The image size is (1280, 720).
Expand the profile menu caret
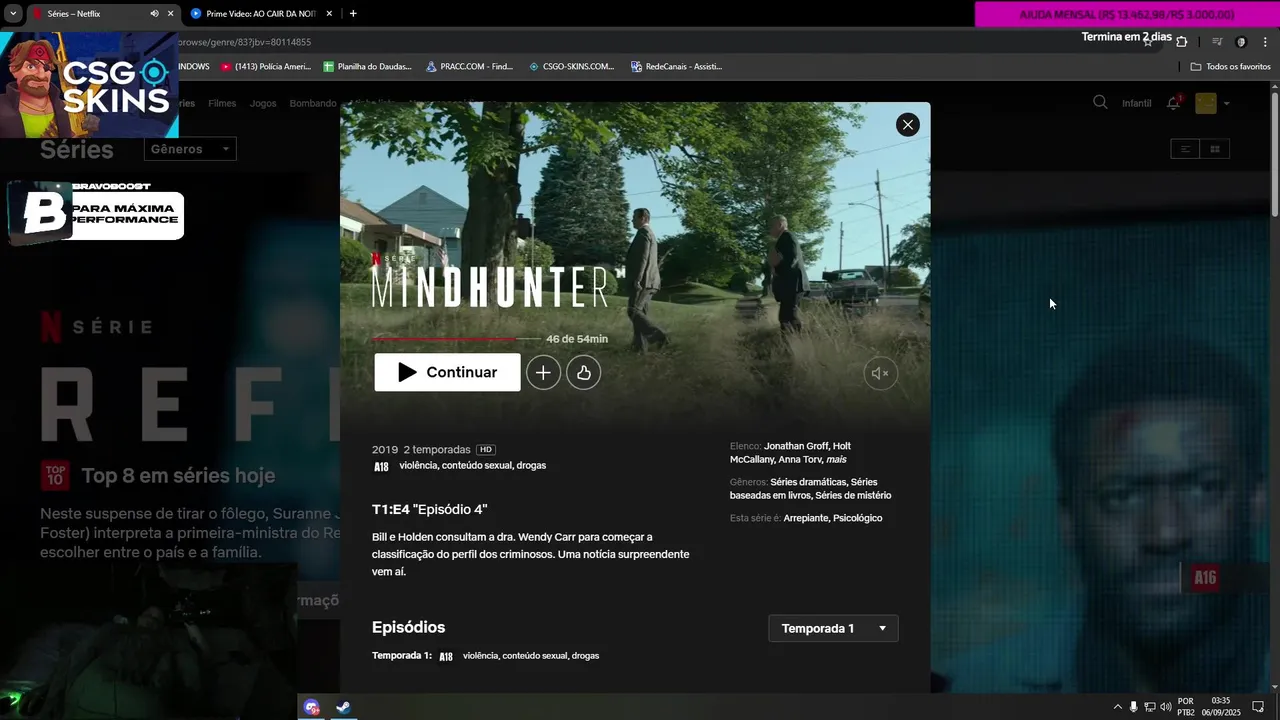point(1227,103)
